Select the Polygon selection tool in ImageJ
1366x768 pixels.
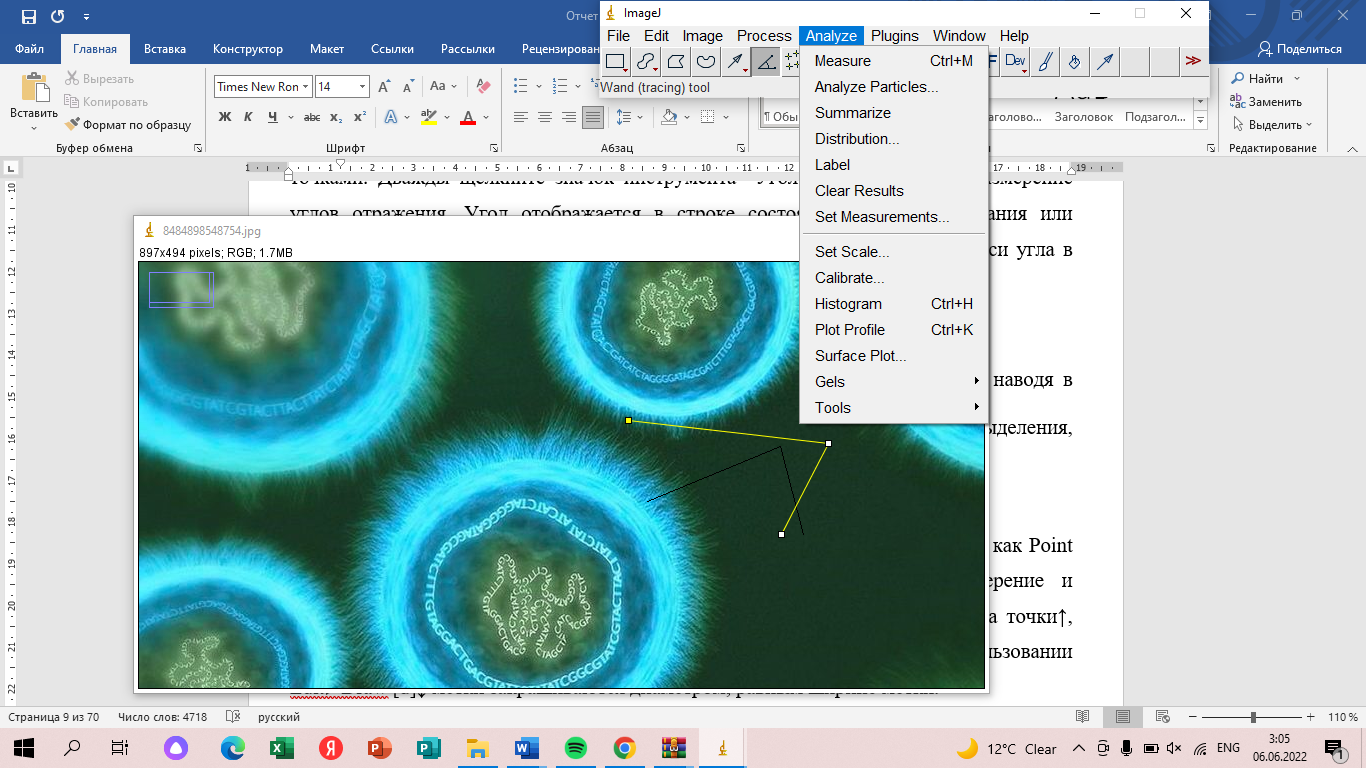point(677,62)
